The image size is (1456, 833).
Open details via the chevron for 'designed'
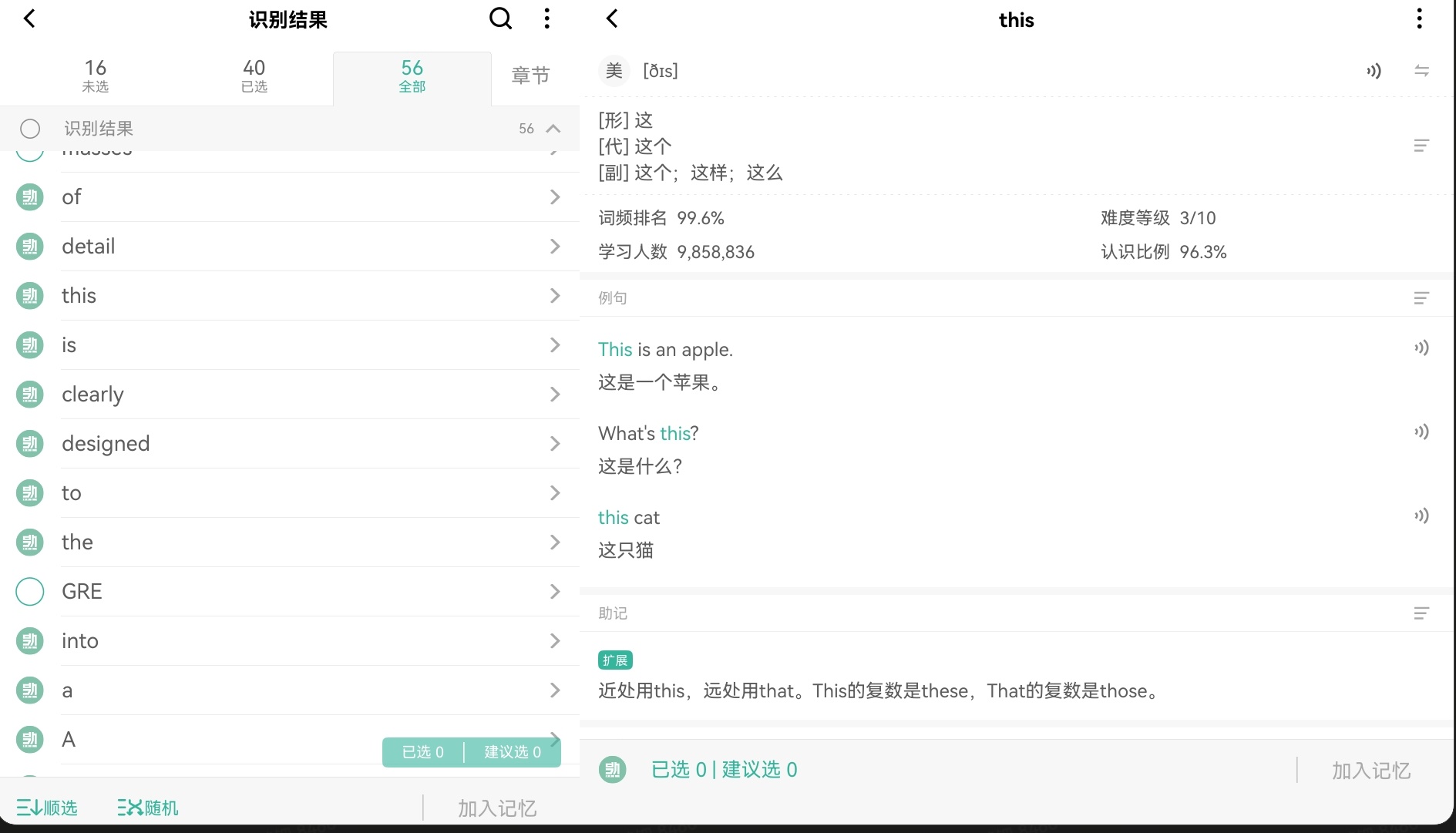(554, 444)
